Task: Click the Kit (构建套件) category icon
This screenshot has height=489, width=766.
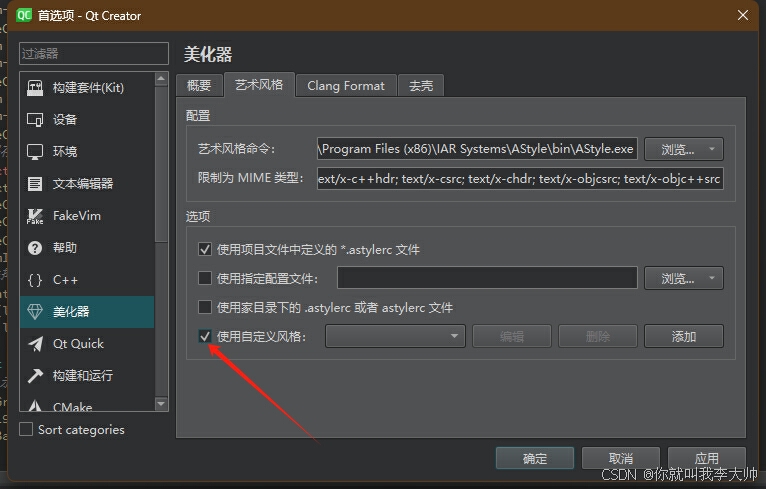Action: coord(35,87)
